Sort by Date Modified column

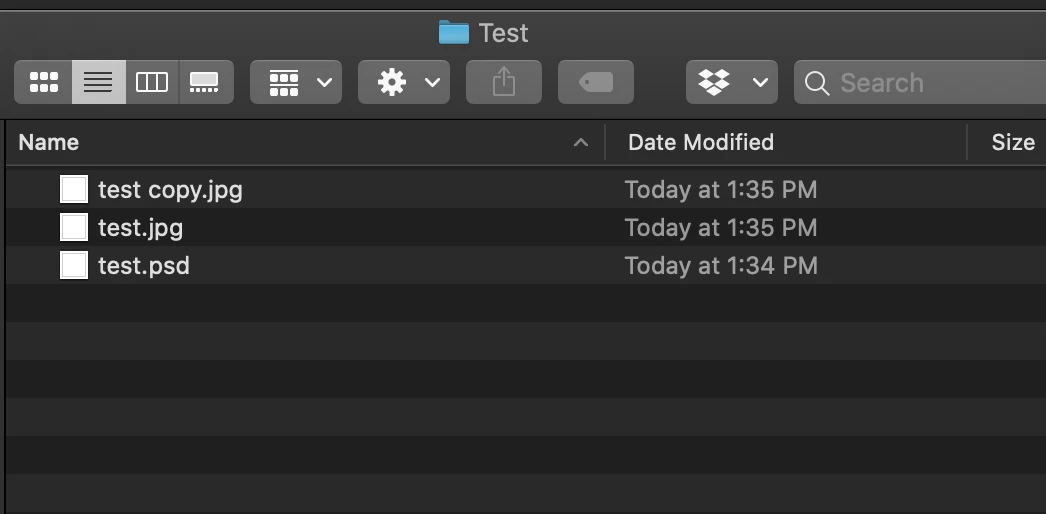click(700, 142)
